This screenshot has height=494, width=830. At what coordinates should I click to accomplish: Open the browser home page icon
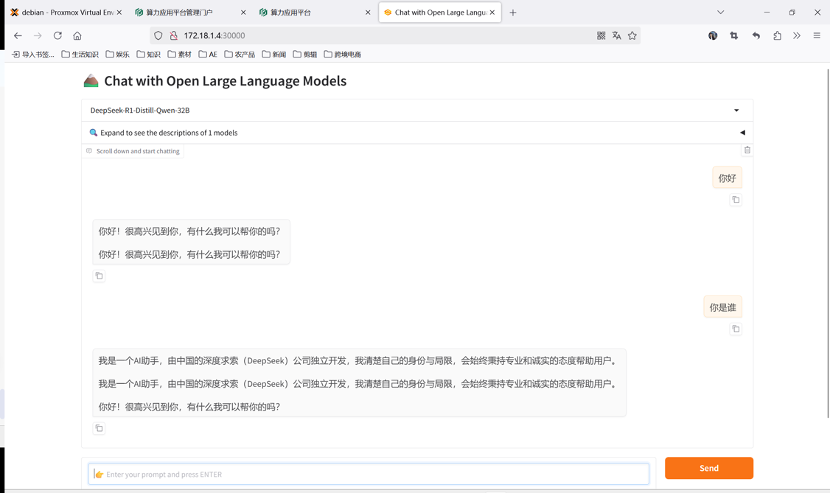coord(77,35)
